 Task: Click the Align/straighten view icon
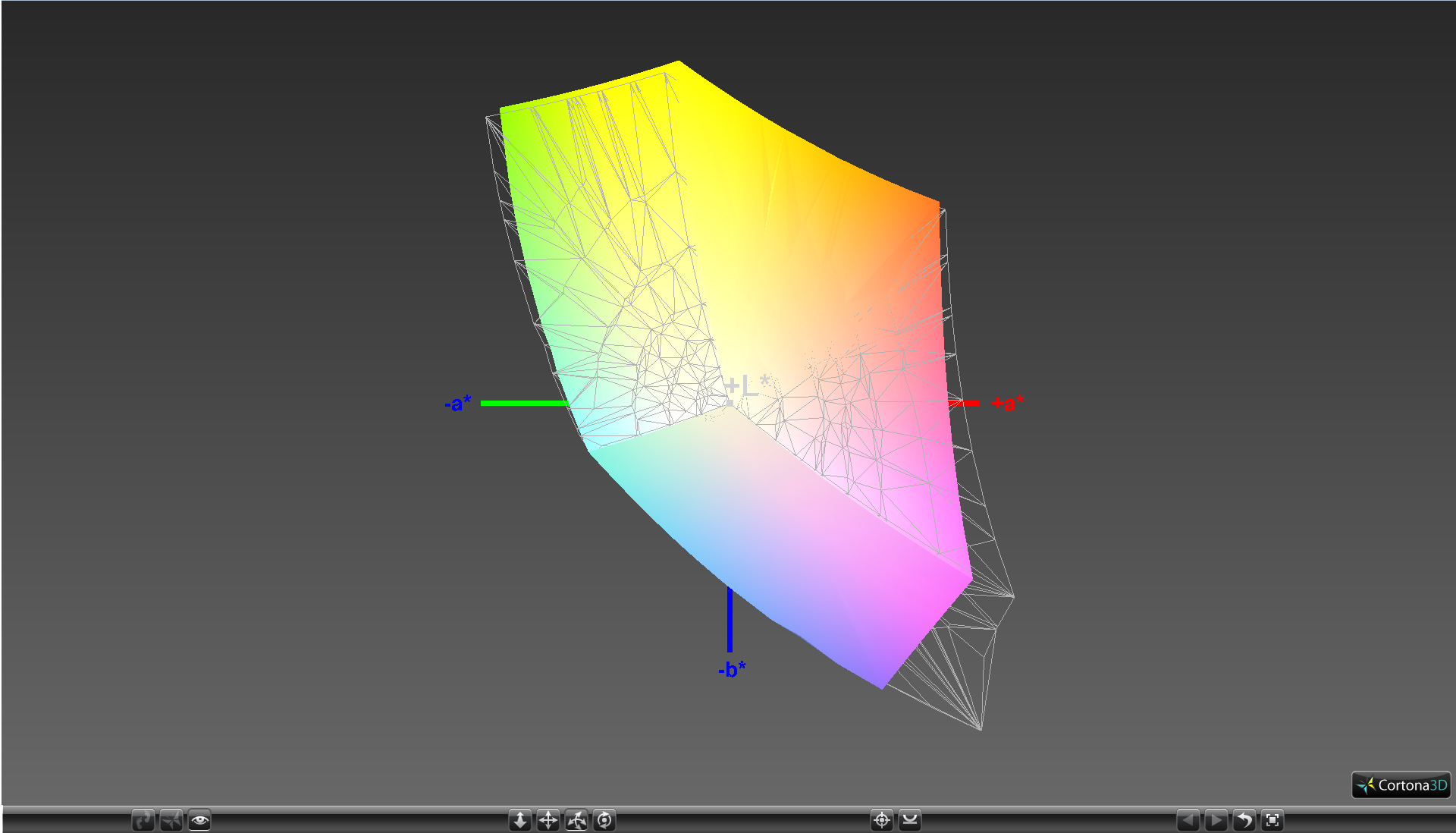point(910,820)
